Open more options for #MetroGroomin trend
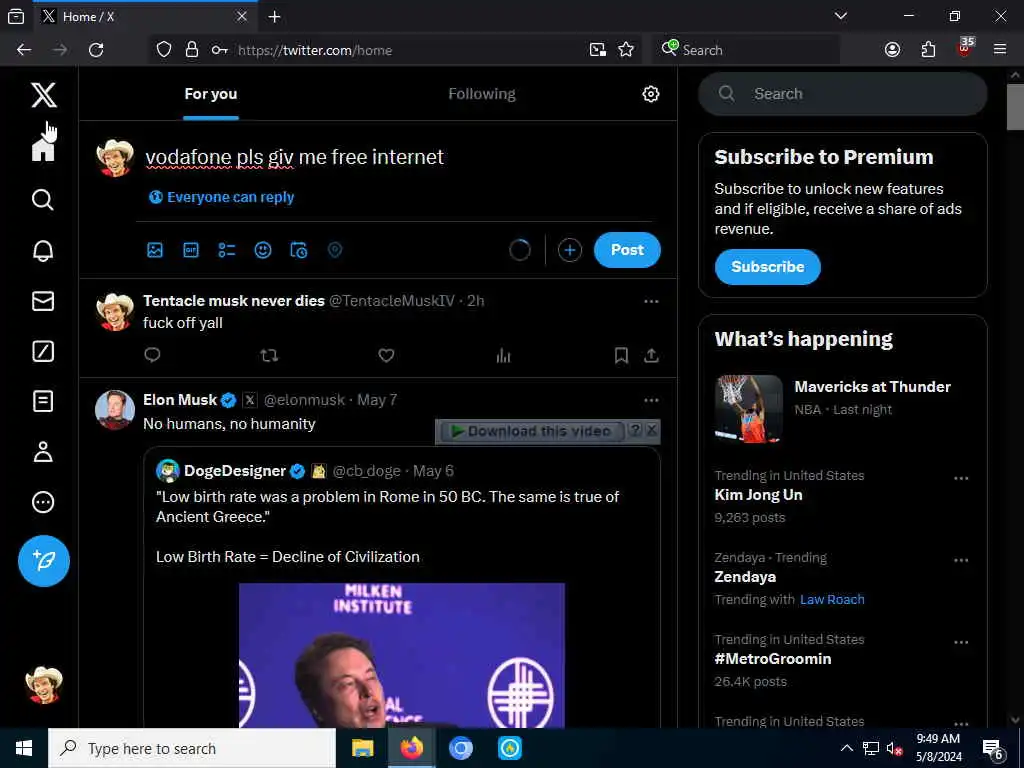This screenshot has height=768, width=1024. (961, 643)
